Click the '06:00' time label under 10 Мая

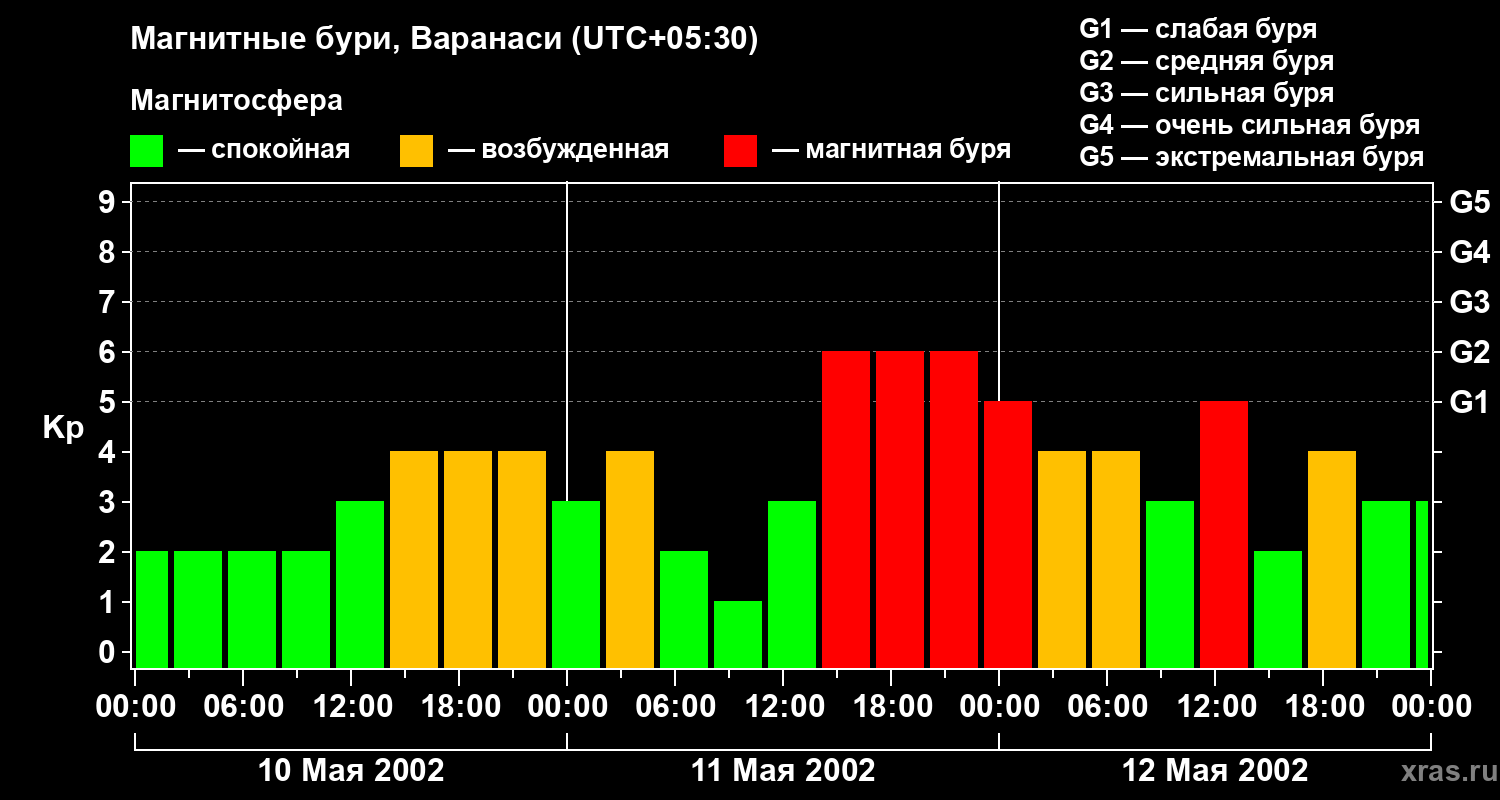click(x=243, y=706)
